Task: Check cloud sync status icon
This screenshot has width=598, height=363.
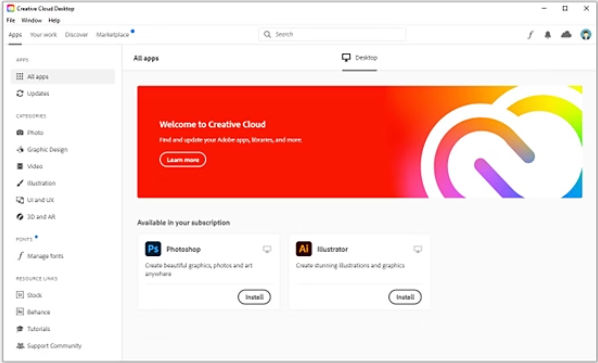Action: (566, 35)
